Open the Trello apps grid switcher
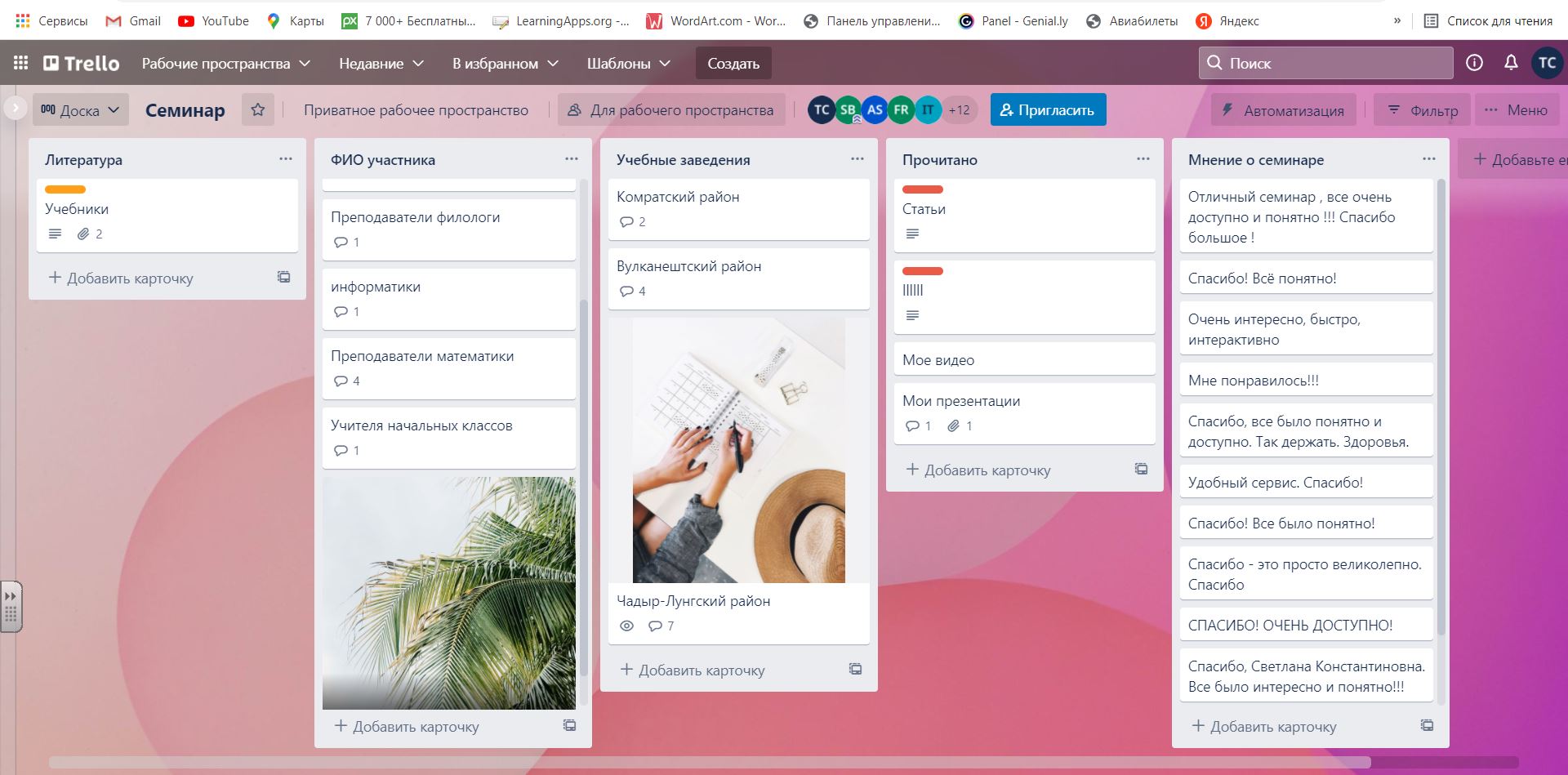This screenshot has width=1568, height=775. tap(21, 63)
